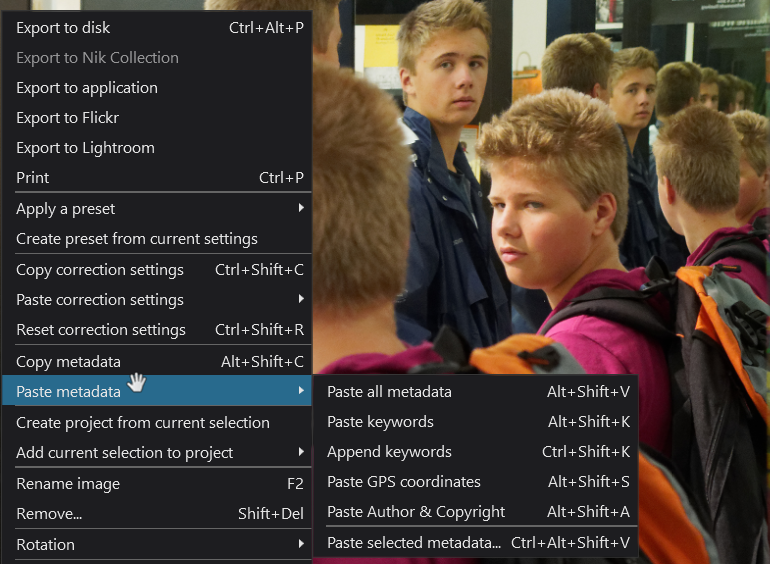
Task: Expand Paste correction settings submenu
Action: click(x=157, y=299)
